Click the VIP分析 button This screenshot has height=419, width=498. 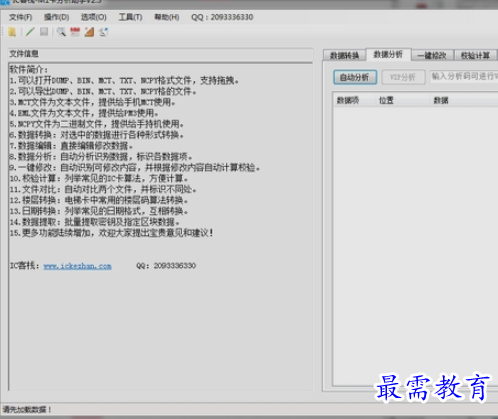click(403, 77)
